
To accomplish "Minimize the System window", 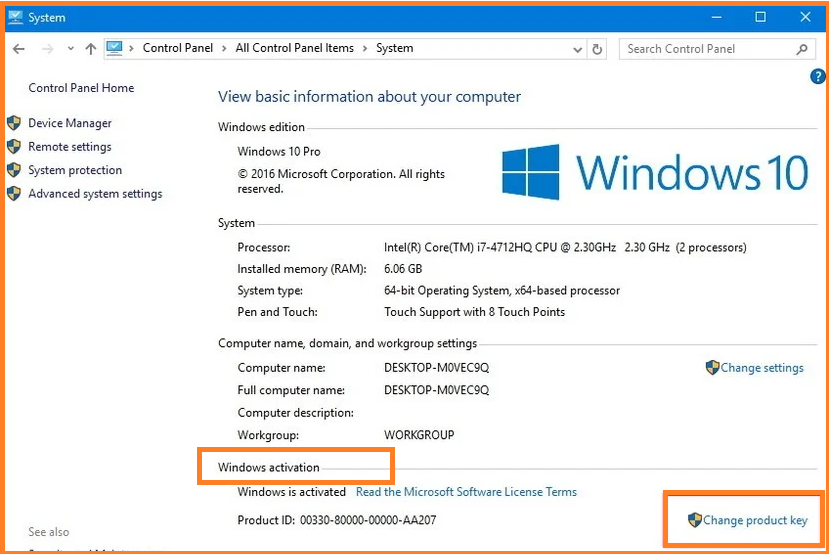I will [x=716, y=17].
